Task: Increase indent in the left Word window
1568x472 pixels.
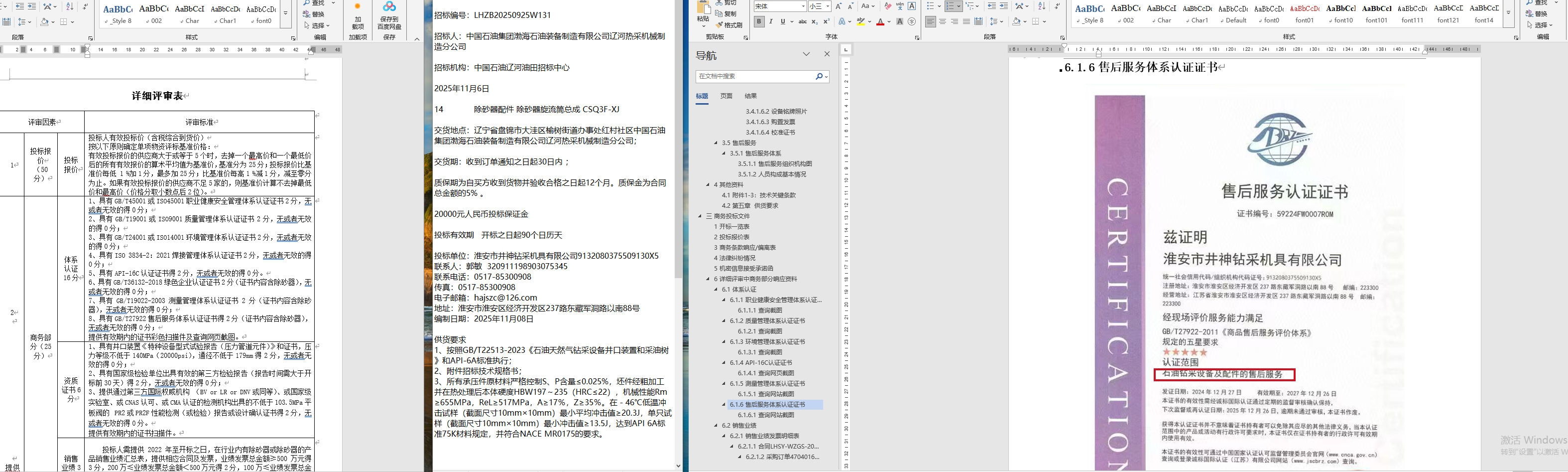Action: point(32,6)
